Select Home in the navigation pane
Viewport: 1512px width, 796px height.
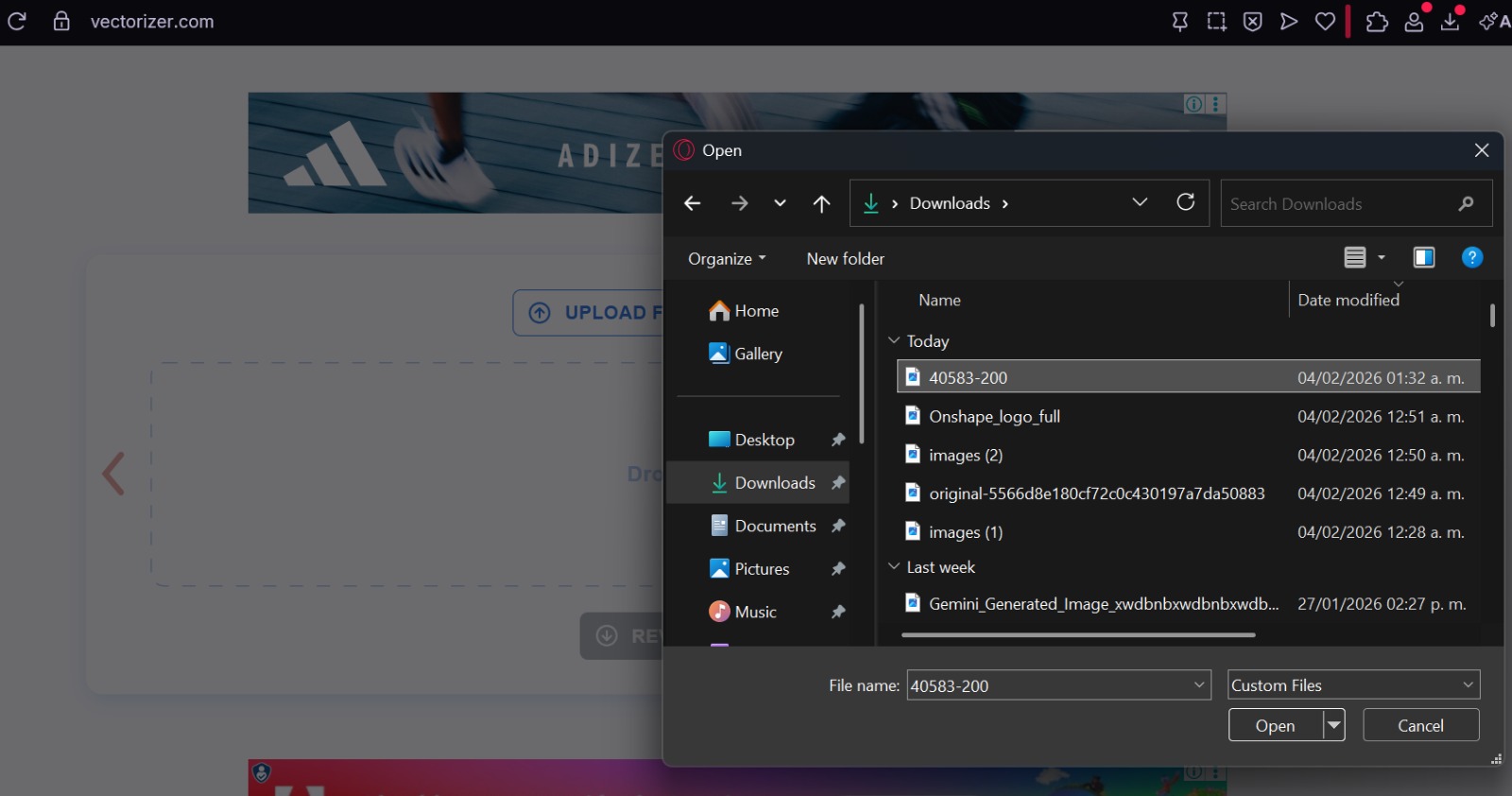point(744,311)
